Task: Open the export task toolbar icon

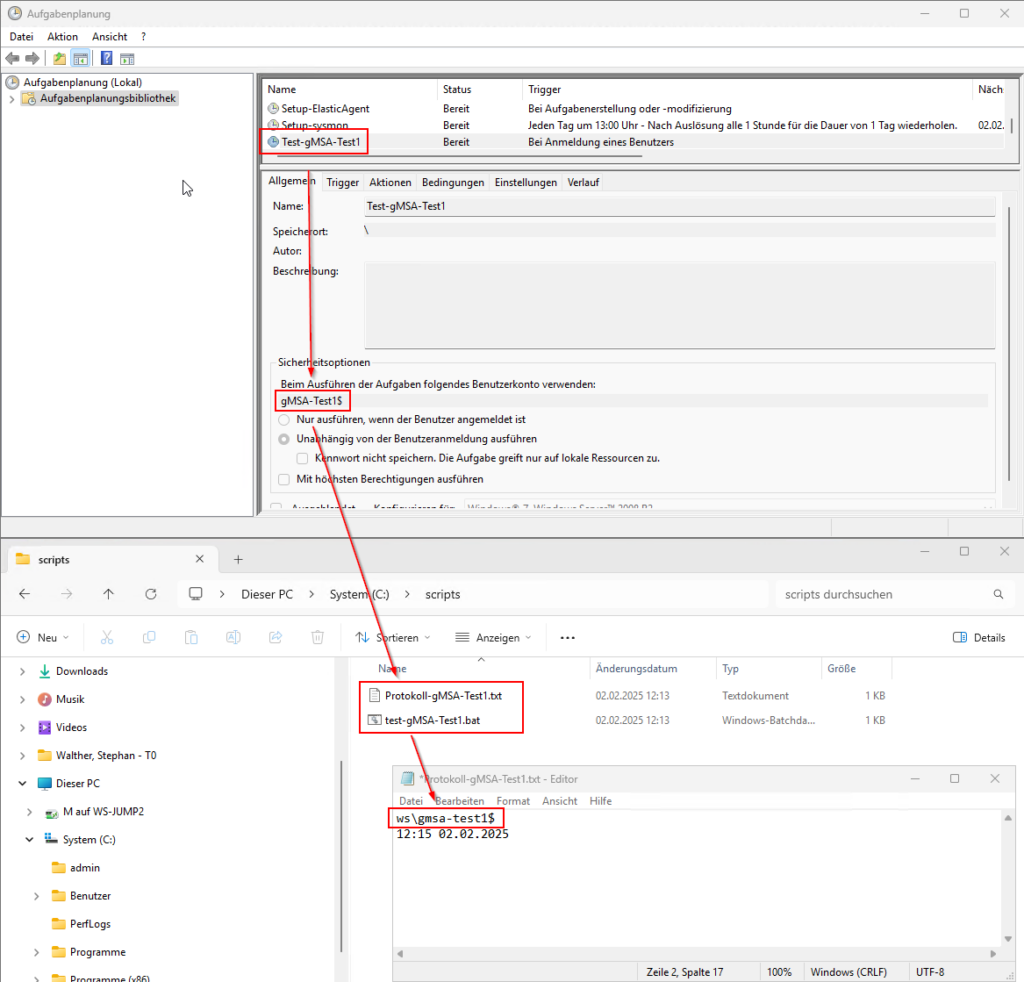Action: click(58, 57)
